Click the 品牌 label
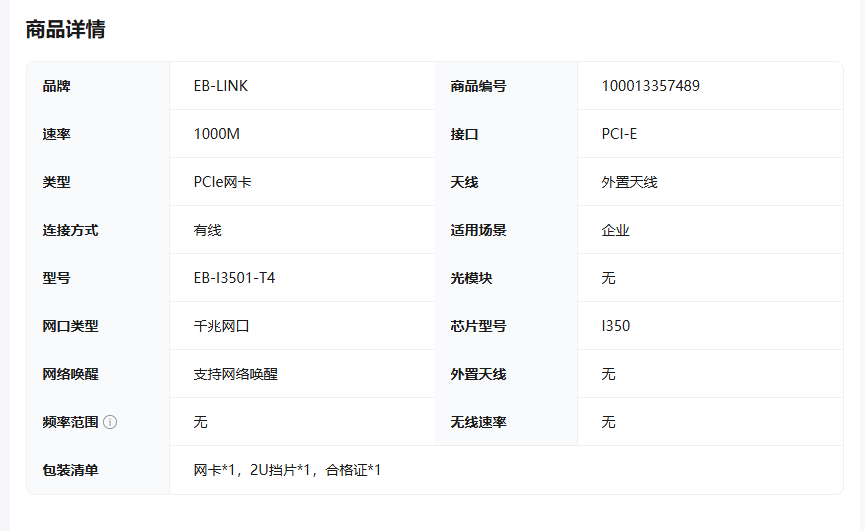Screen dimensions: 865x531 (x=56, y=86)
